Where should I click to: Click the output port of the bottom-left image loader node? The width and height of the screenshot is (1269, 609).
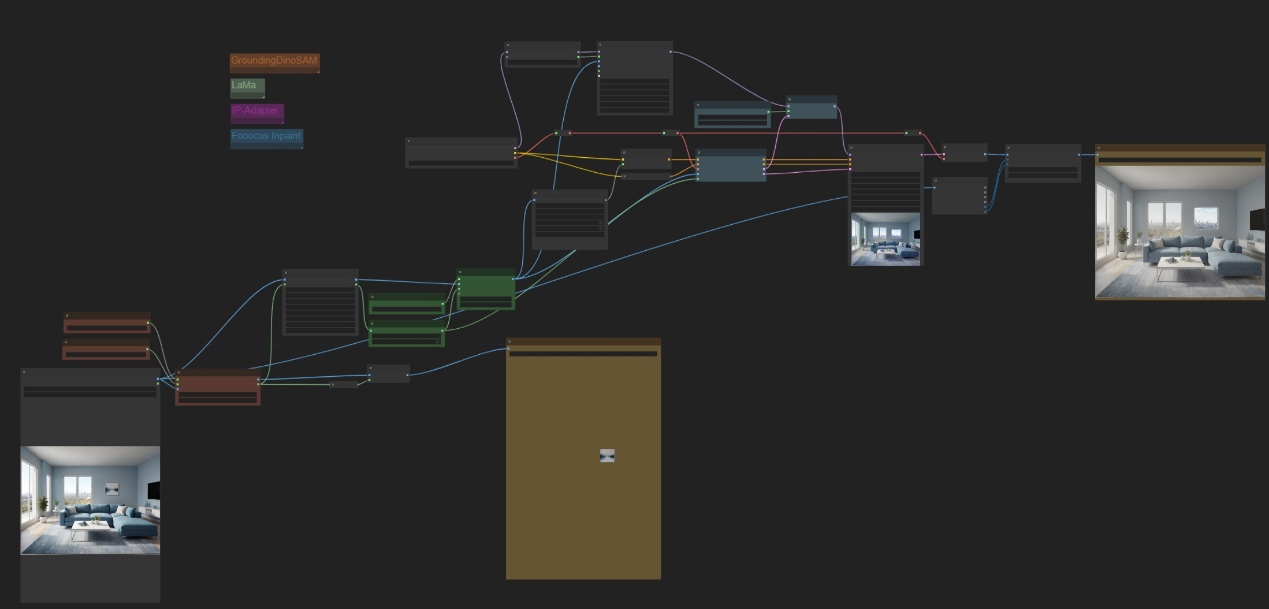pos(158,380)
